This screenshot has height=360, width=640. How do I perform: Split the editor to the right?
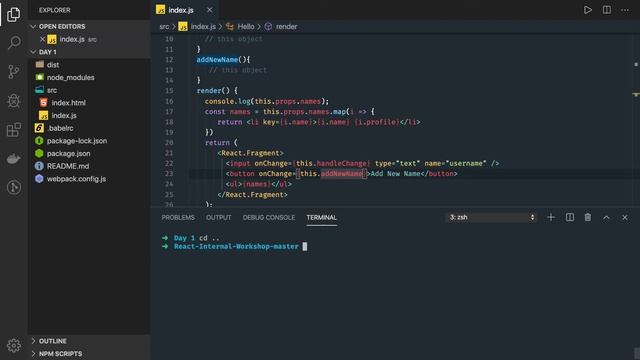click(x=607, y=10)
